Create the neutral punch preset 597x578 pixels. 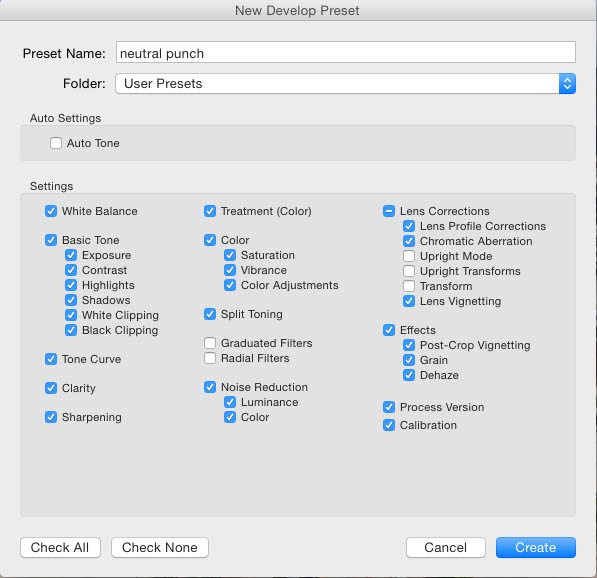[536, 548]
